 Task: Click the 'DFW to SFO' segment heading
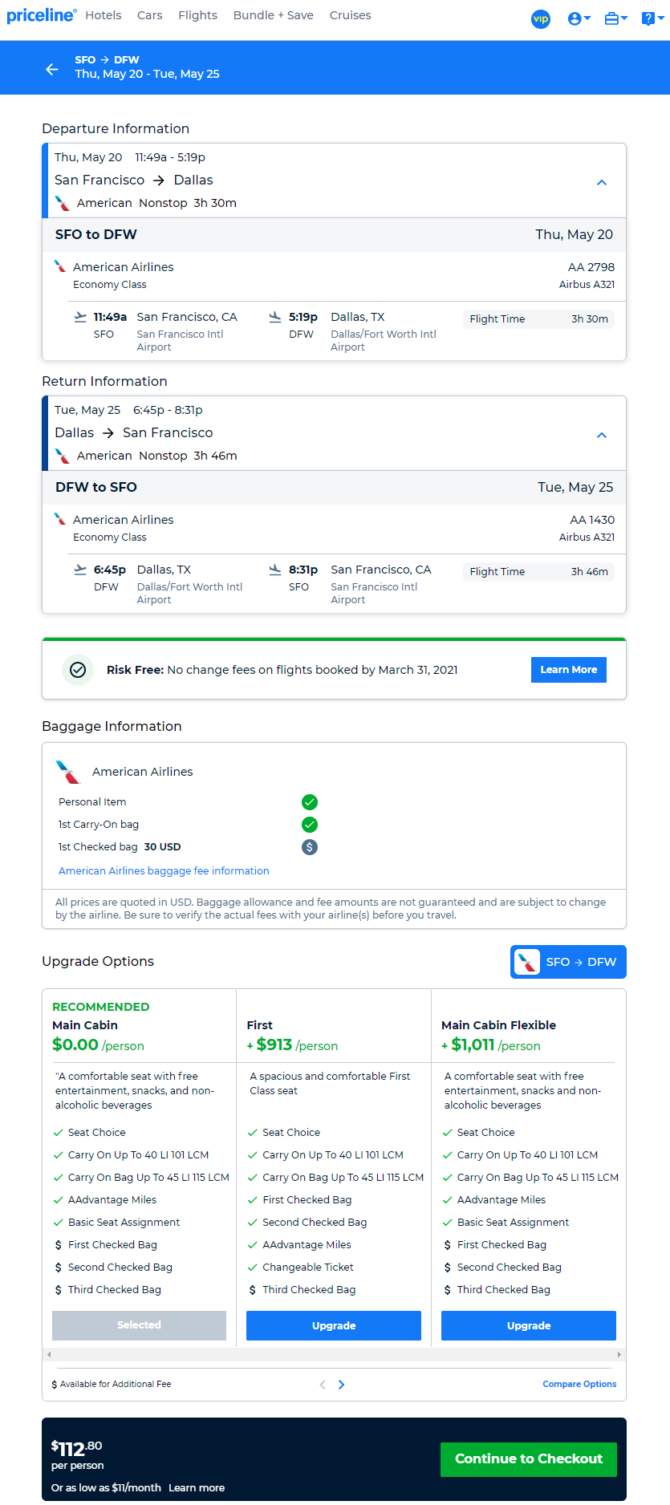(x=96, y=488)
